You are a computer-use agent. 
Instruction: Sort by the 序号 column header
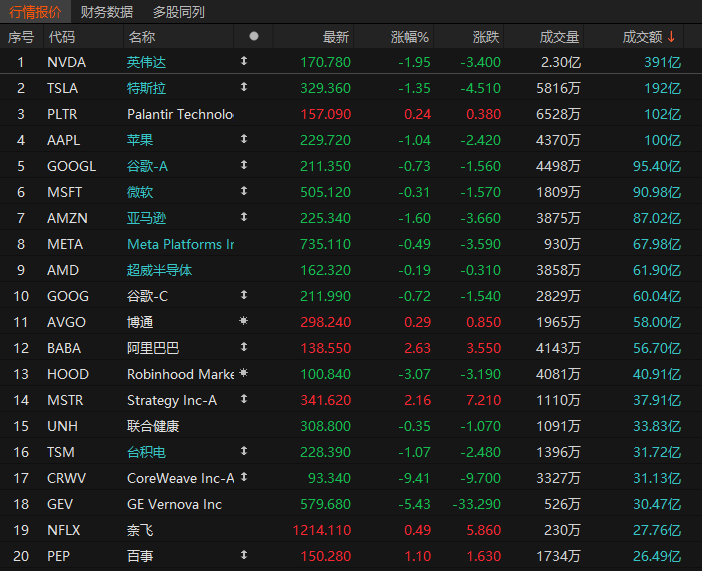click(21, 37)
